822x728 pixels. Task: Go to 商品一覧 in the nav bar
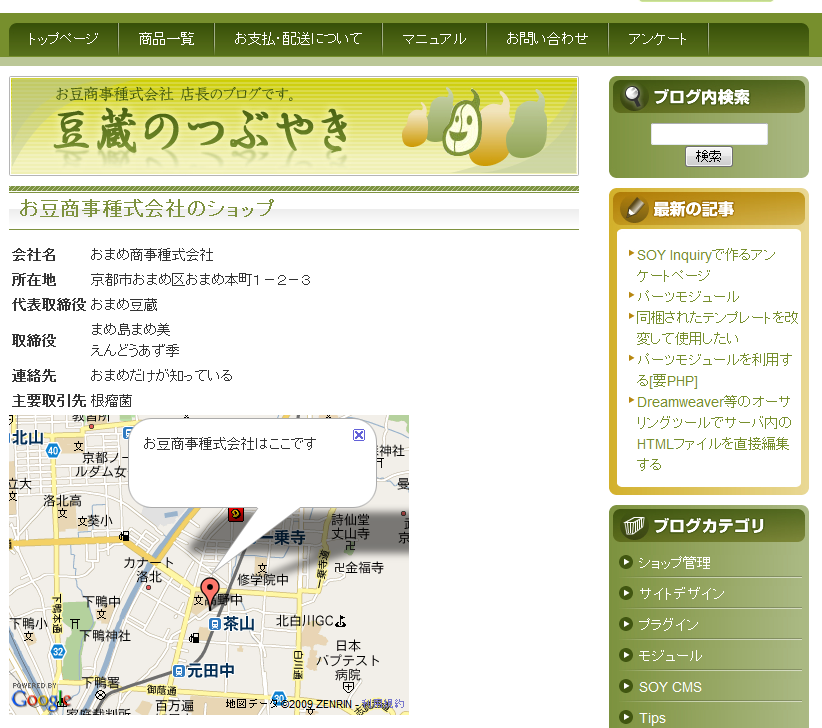pyautogui.click(x=166, y=39)
